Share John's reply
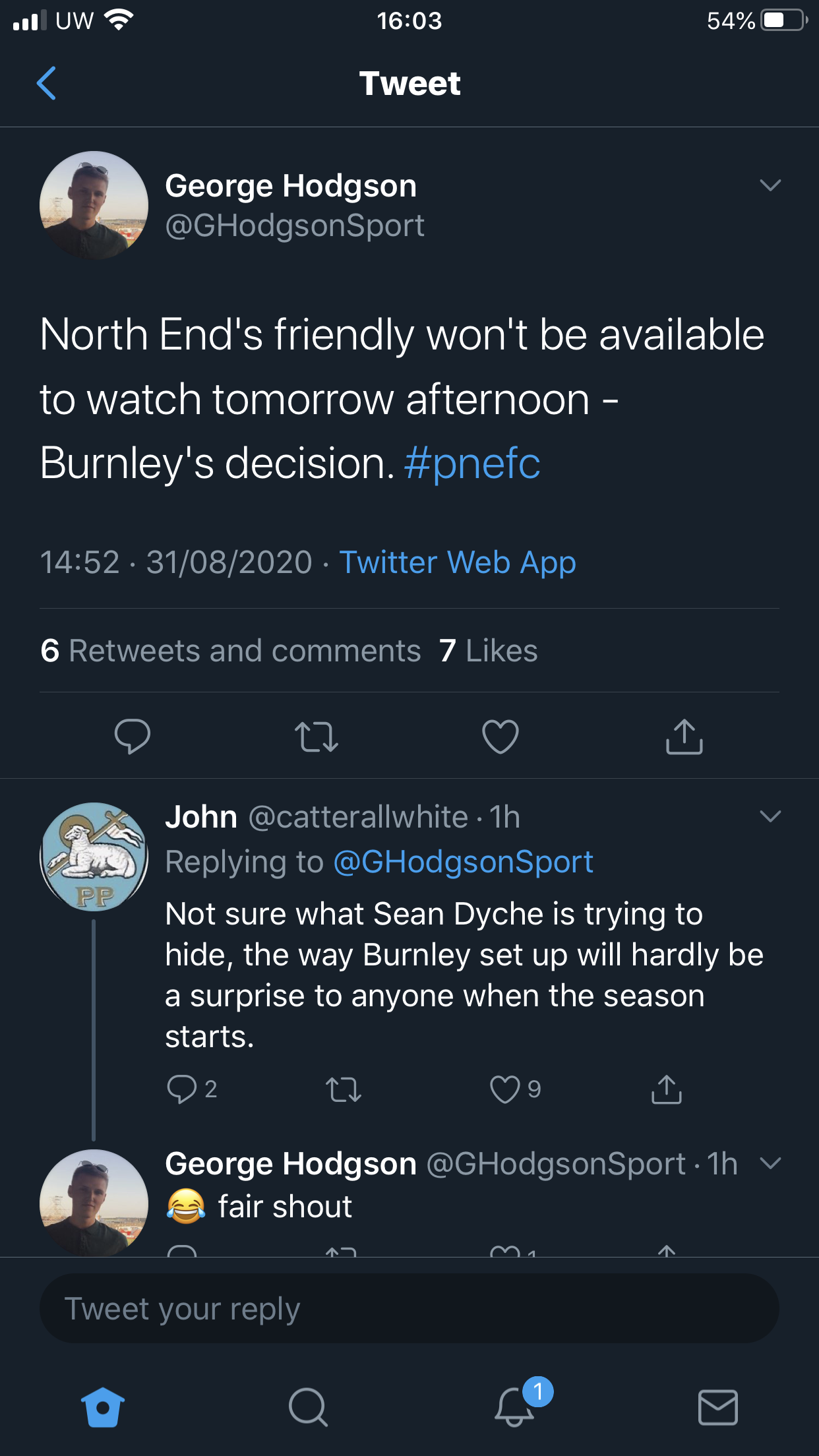Image resolution: width=819 pixels, height=1456 pixels. 667,1089
